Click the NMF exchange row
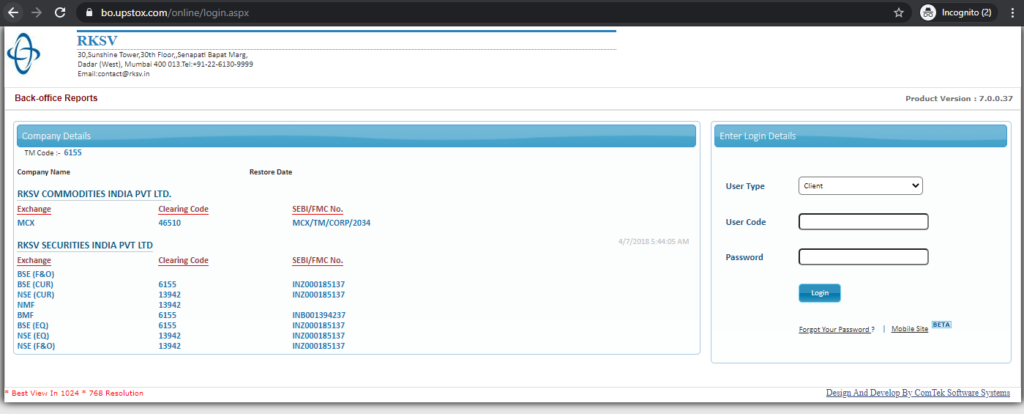The height and width of the screenshot is (414, 1024). [x=25, y=305]
